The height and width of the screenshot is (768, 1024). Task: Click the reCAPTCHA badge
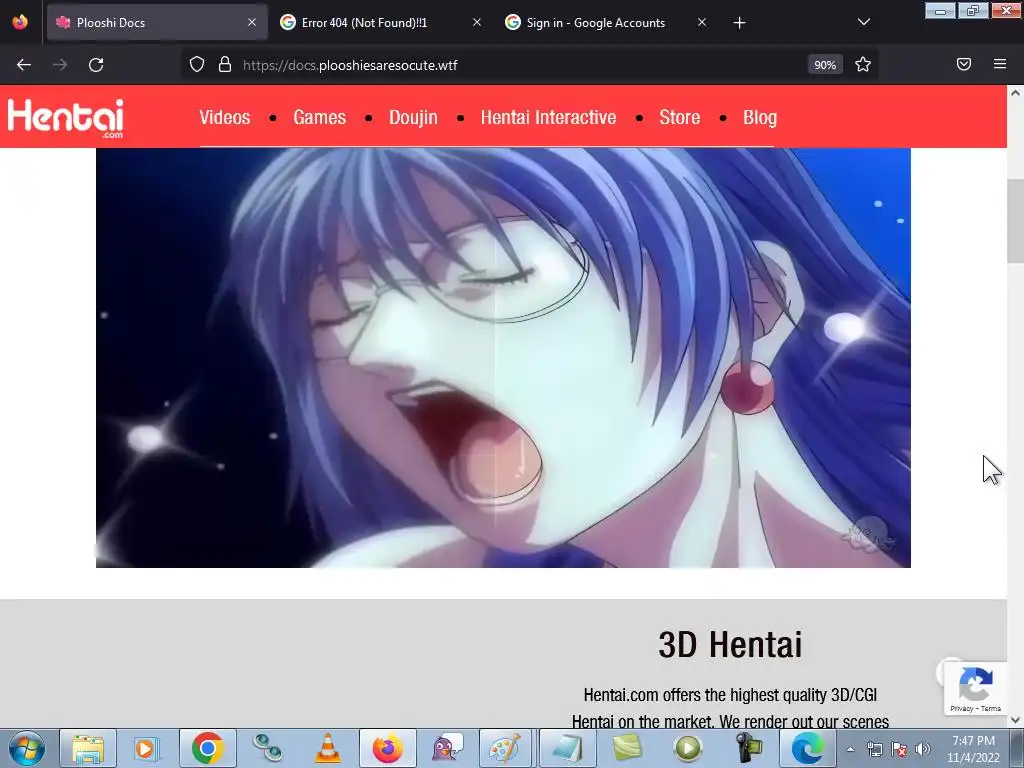[x=976, y=688]
